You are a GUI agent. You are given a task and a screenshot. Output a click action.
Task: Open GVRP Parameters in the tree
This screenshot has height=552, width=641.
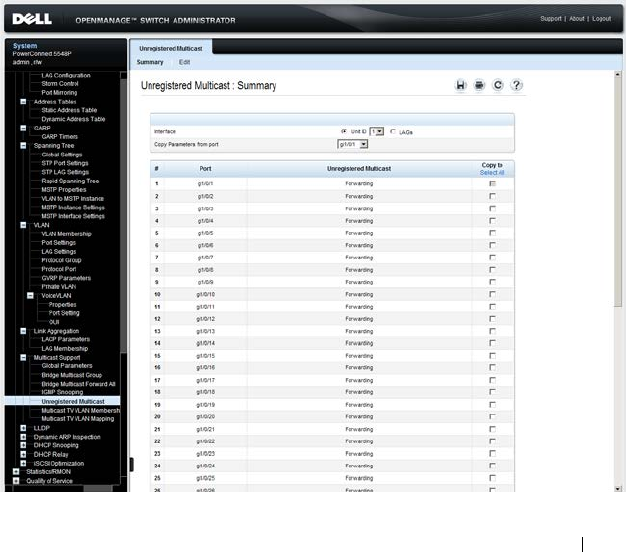tap(66, 278)
